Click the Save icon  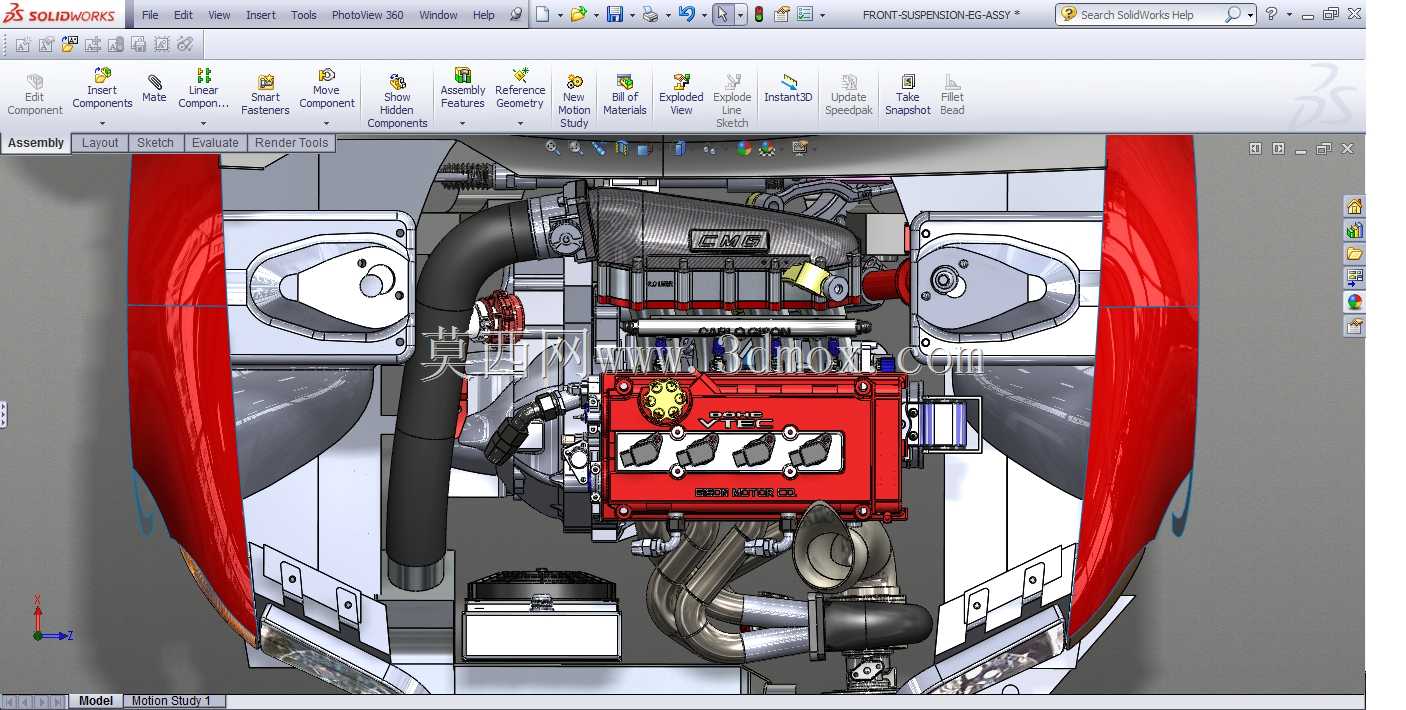tap(614, 14)
